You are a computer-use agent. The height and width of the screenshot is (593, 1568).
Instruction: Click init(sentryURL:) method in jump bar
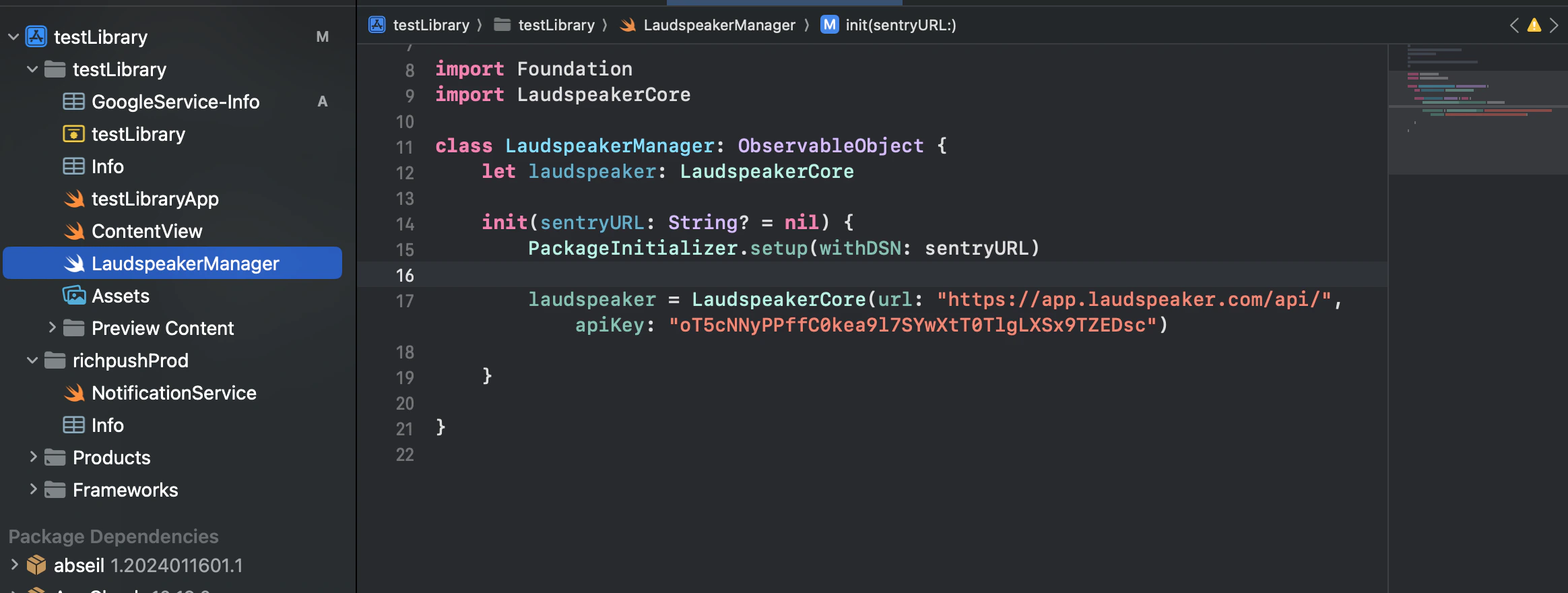coord(901,25)
